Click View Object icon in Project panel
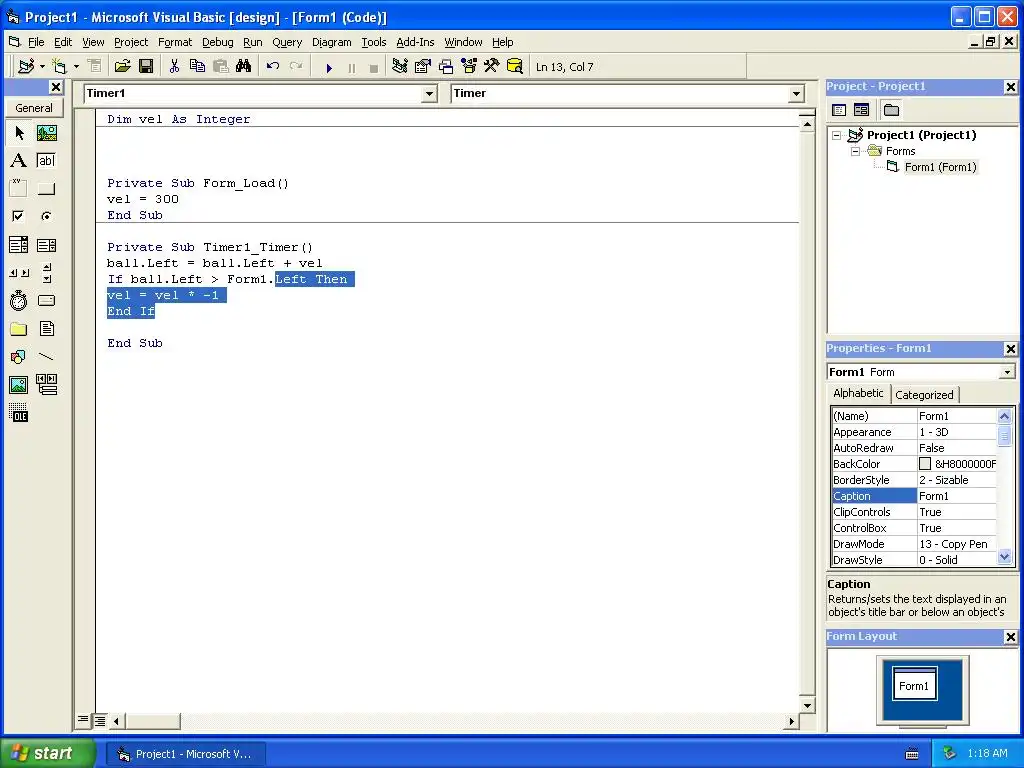Image resolution: width=1024 pixels, height=768 pixels. point(861,110)
